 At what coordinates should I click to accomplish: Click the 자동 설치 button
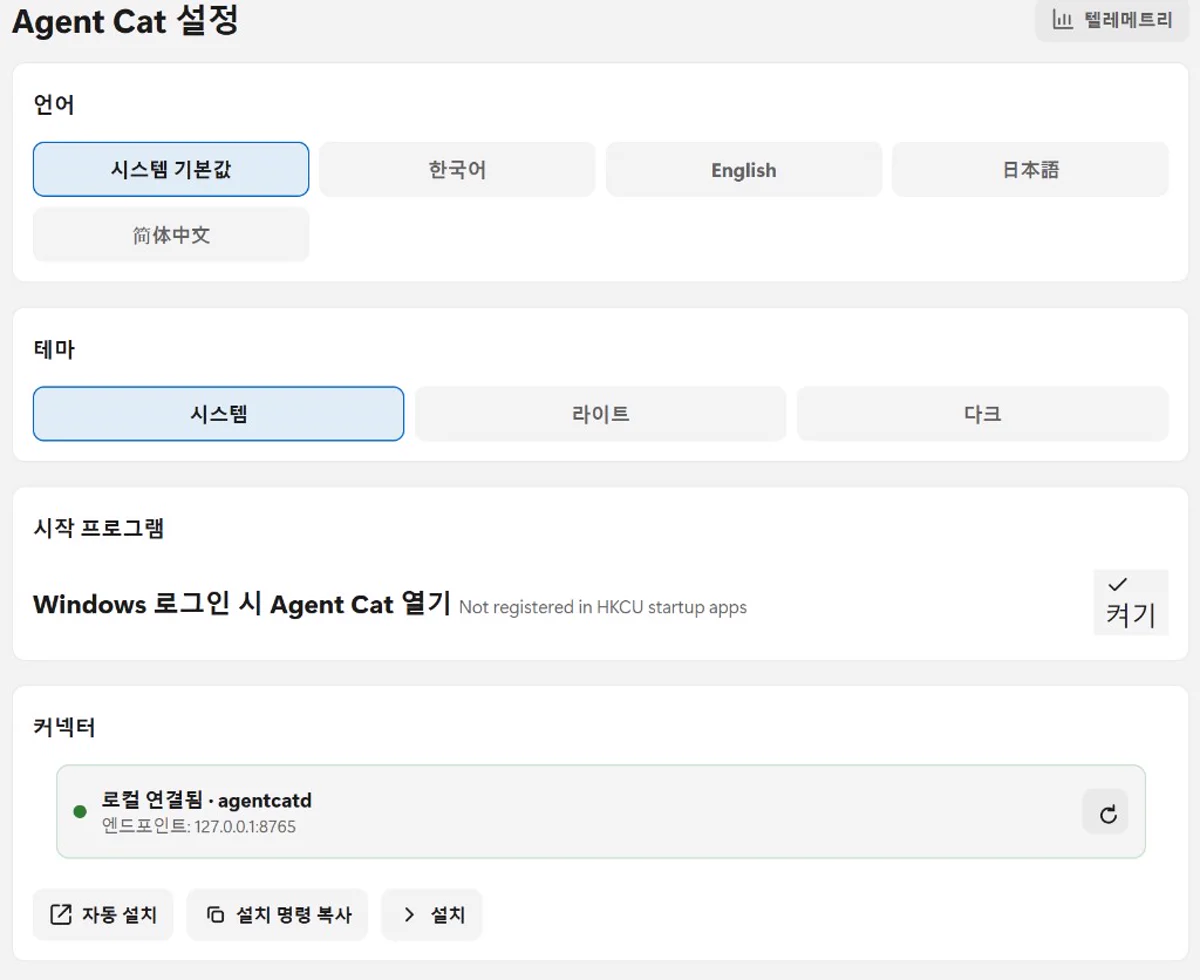(103, 915)
